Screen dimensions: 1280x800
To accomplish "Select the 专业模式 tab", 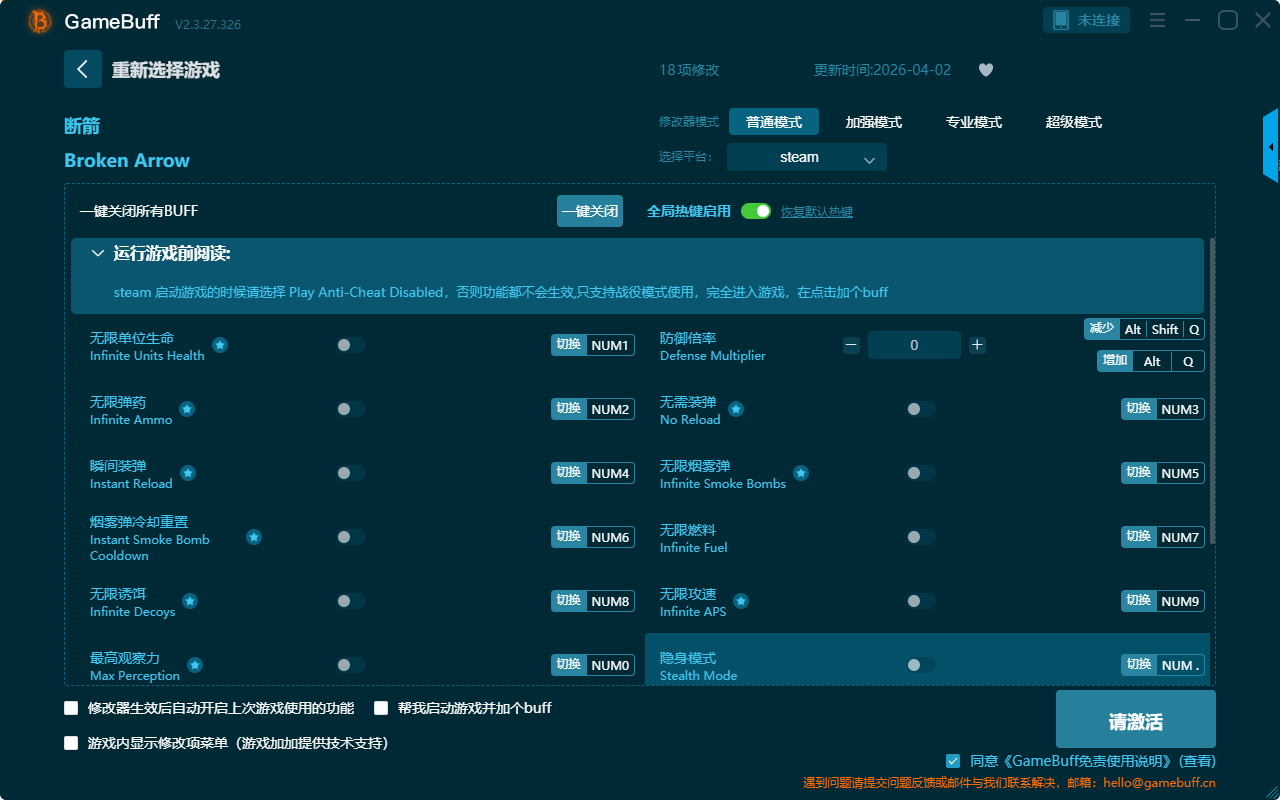I will pos(973,122).
